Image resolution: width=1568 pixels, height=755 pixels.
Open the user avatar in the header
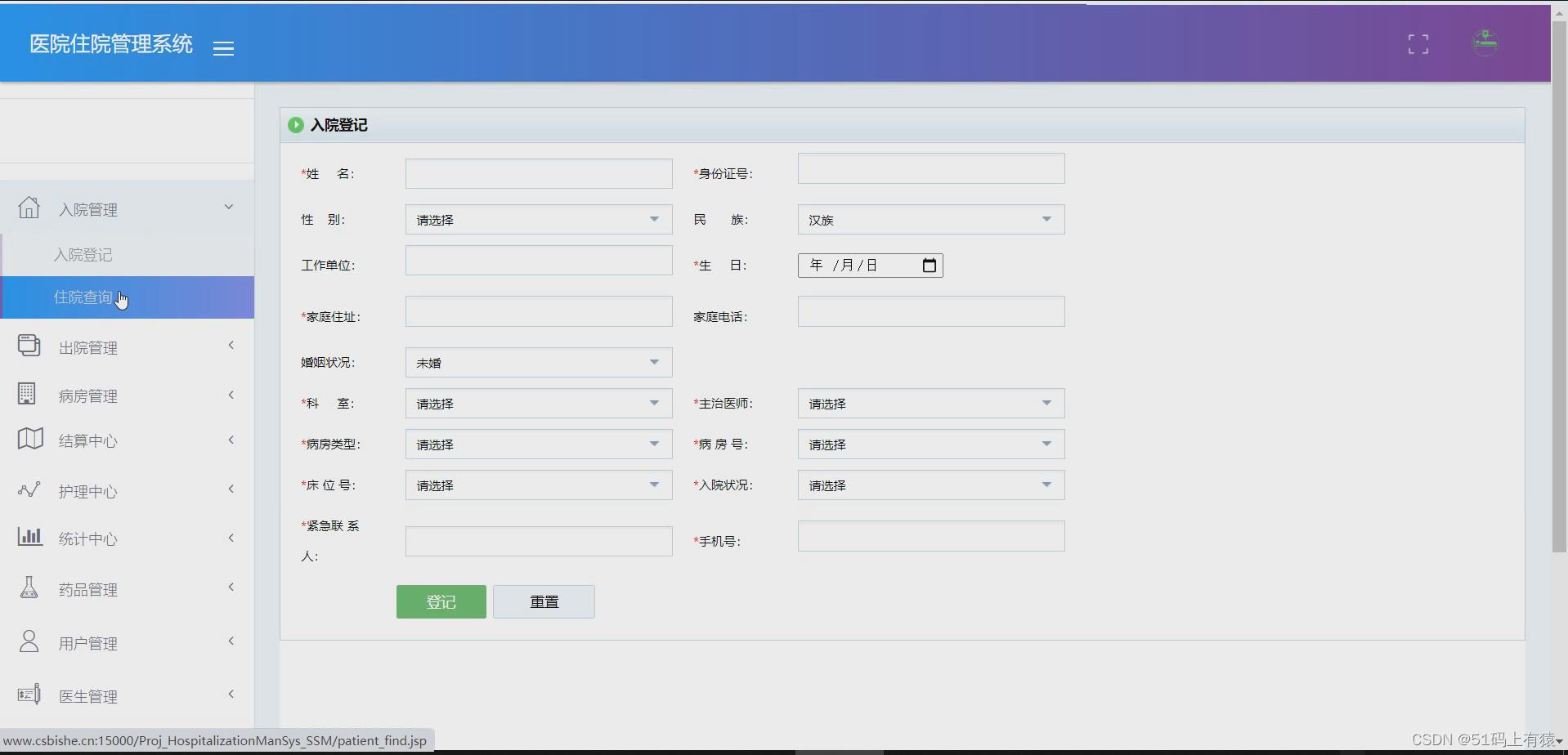[x=1485, y=42]
